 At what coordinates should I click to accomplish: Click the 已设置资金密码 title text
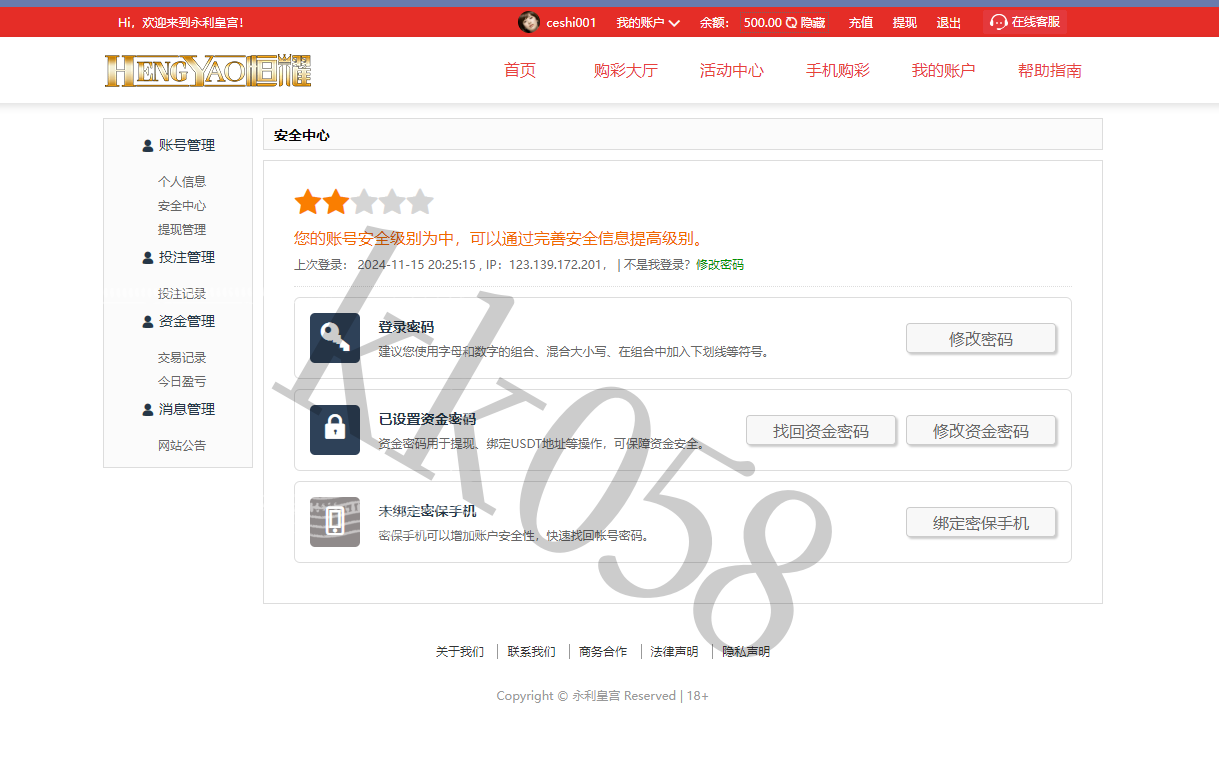coord(427,419)
